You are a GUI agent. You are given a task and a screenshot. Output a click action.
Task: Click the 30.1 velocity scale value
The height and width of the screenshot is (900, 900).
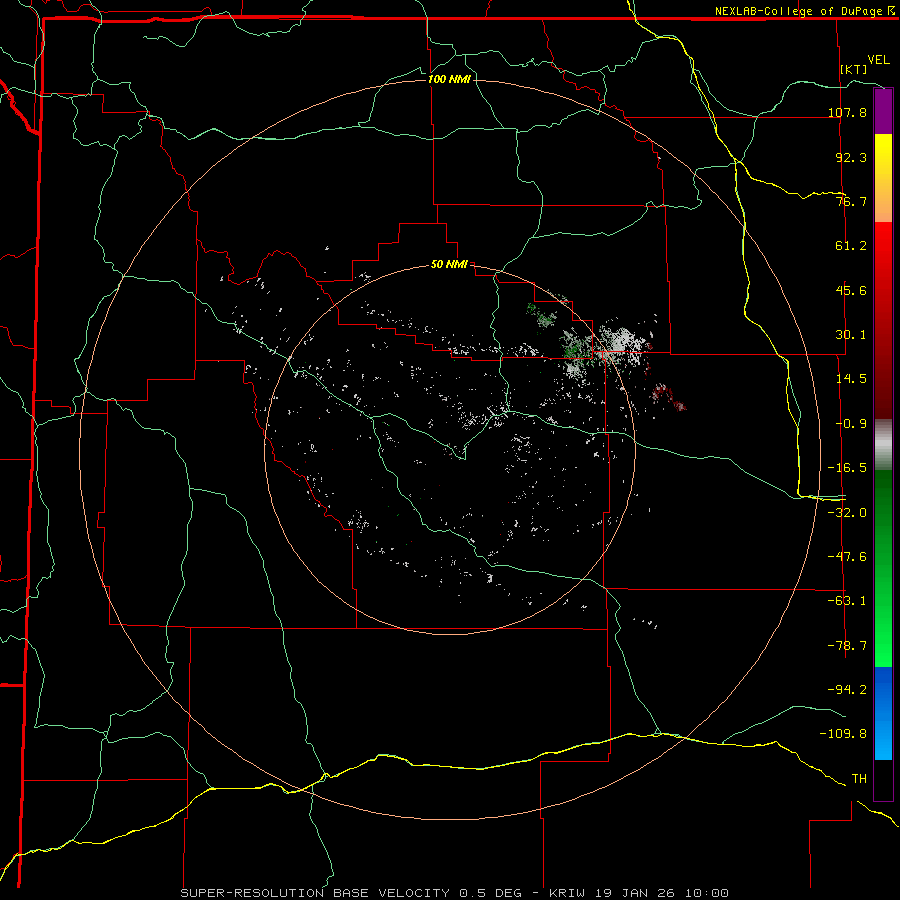tap(851, 335)
